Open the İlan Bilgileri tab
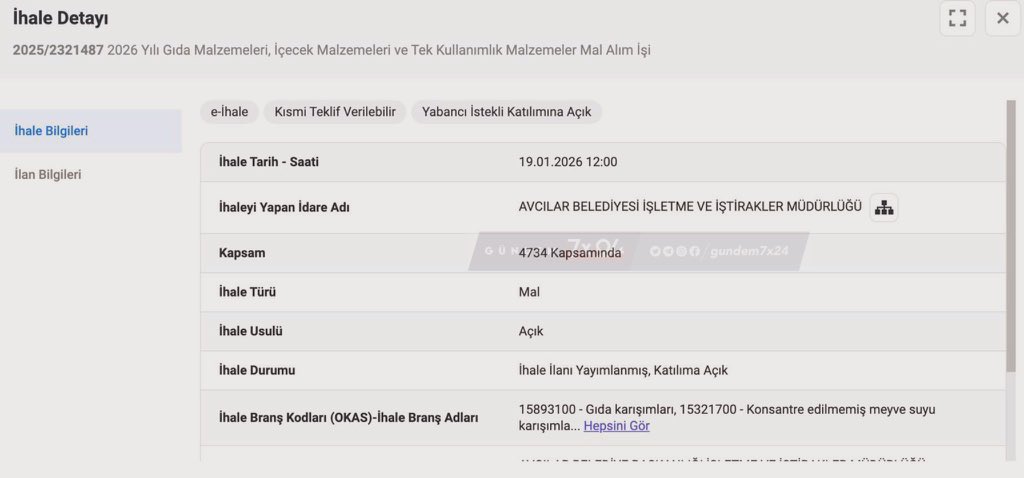 click(48, 174)
